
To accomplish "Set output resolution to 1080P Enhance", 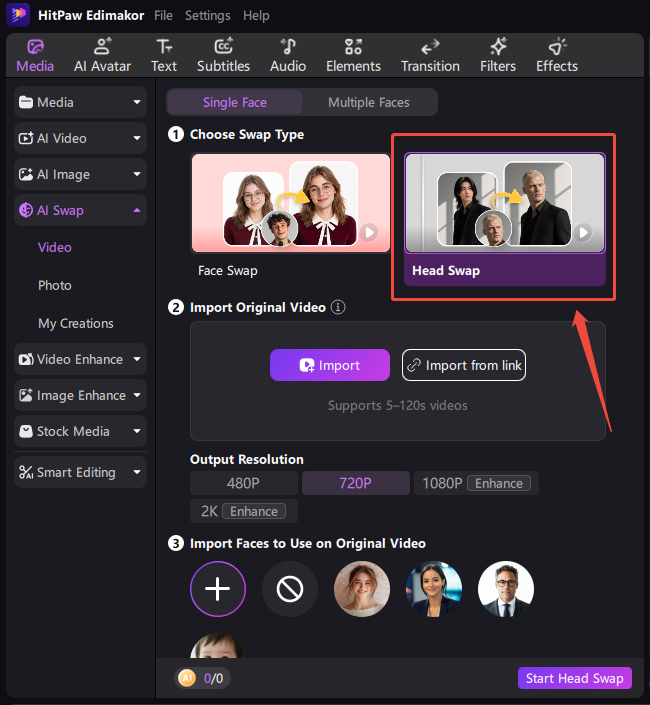I will click(x=476, y=483).
